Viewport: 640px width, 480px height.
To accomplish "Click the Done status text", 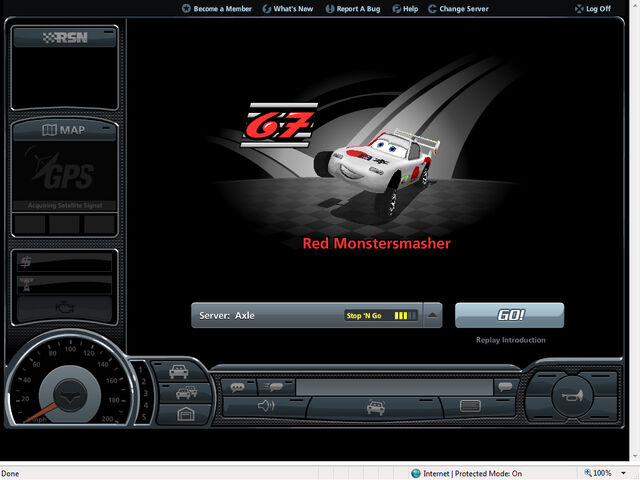I will (10, 473).
